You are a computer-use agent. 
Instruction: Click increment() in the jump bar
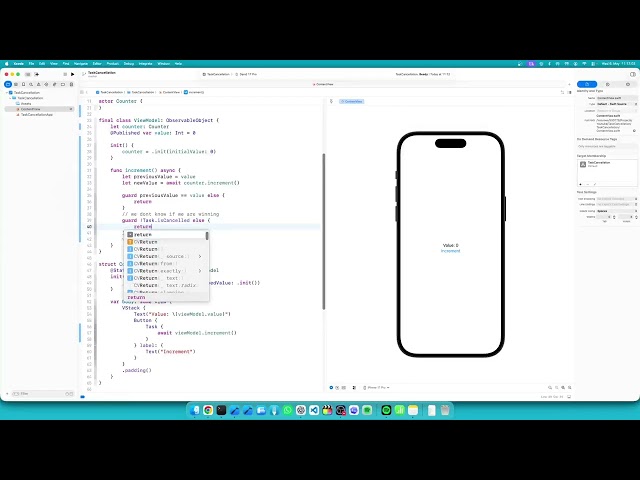(194, 92)
